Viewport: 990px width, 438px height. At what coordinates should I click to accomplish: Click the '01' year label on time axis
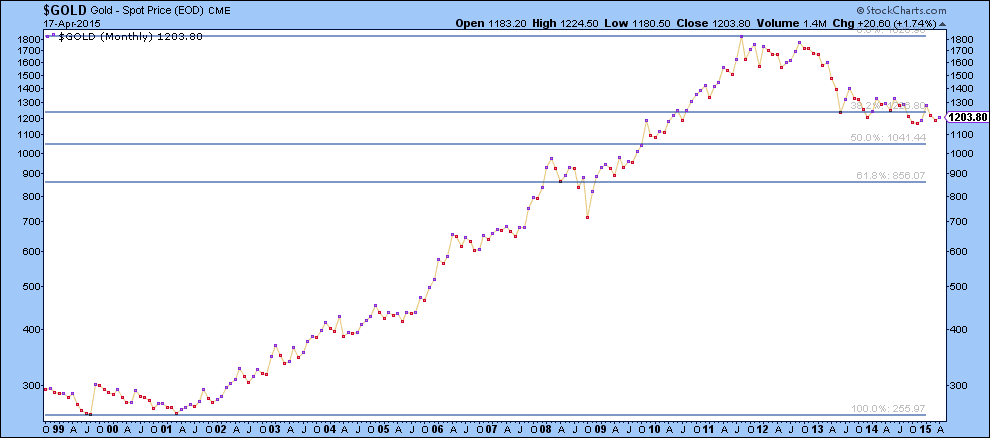point(166,429)
